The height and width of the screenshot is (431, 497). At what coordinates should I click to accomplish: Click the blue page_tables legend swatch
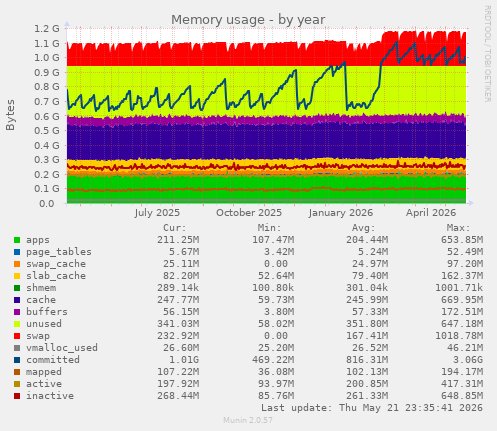click(17, 252)
